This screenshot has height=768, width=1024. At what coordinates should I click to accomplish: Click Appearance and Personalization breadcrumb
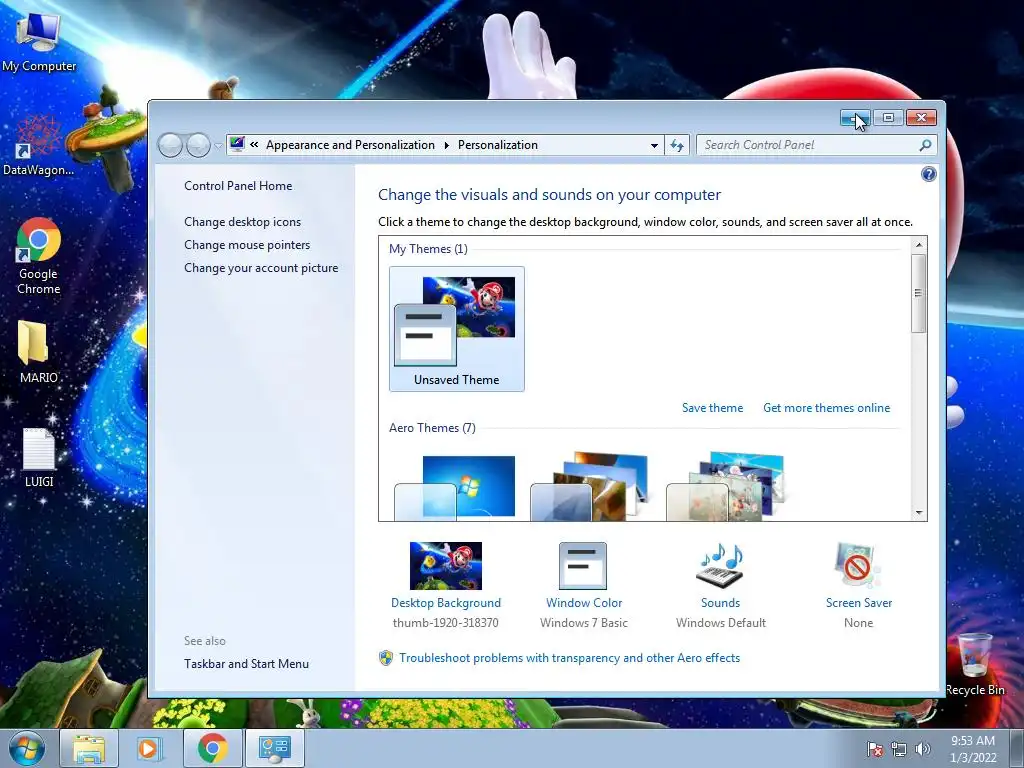click(x=350, y=145)
